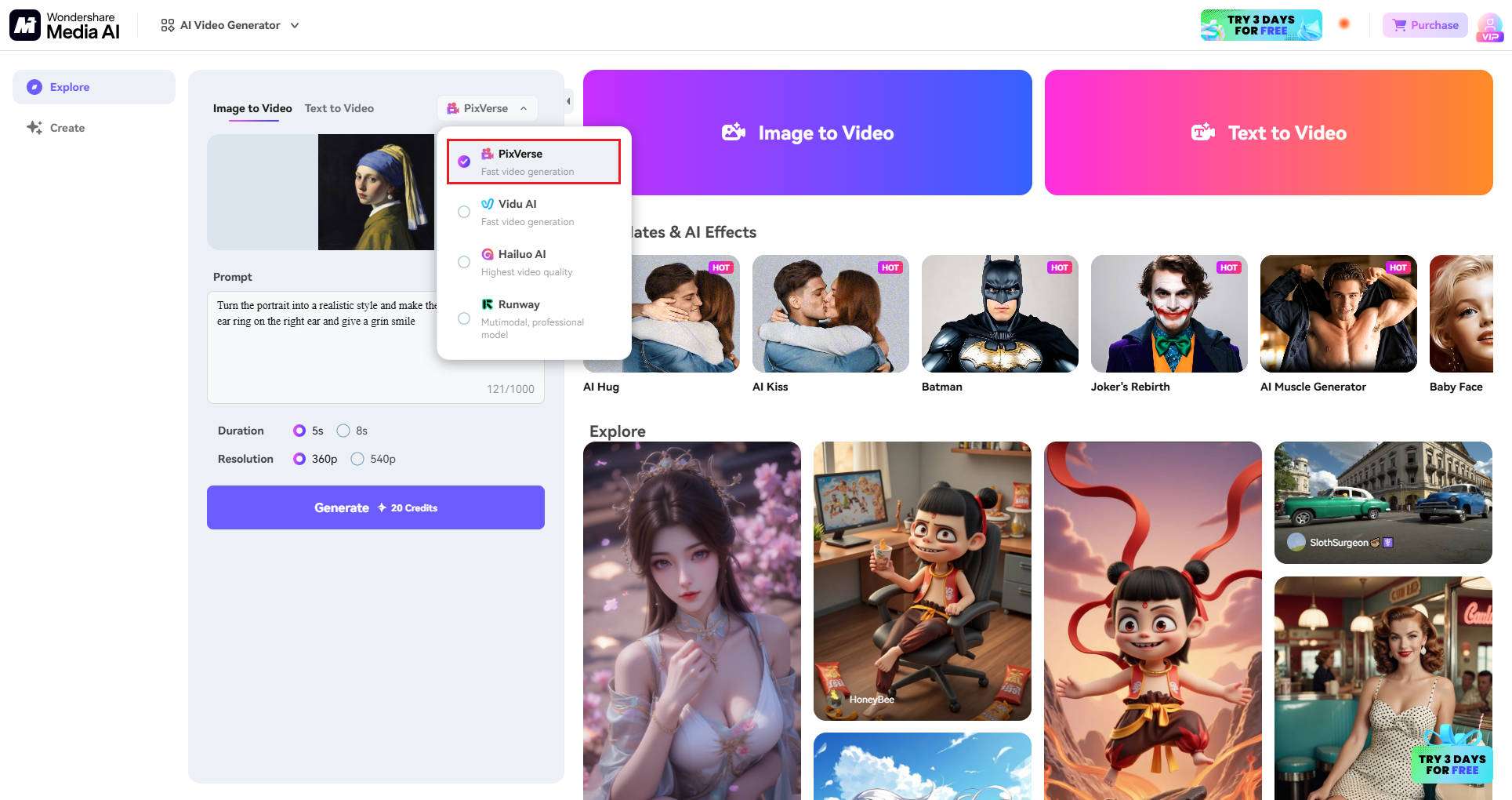
Task: Click the orange notification dot icon
Action: click(x=1344, y=24)
